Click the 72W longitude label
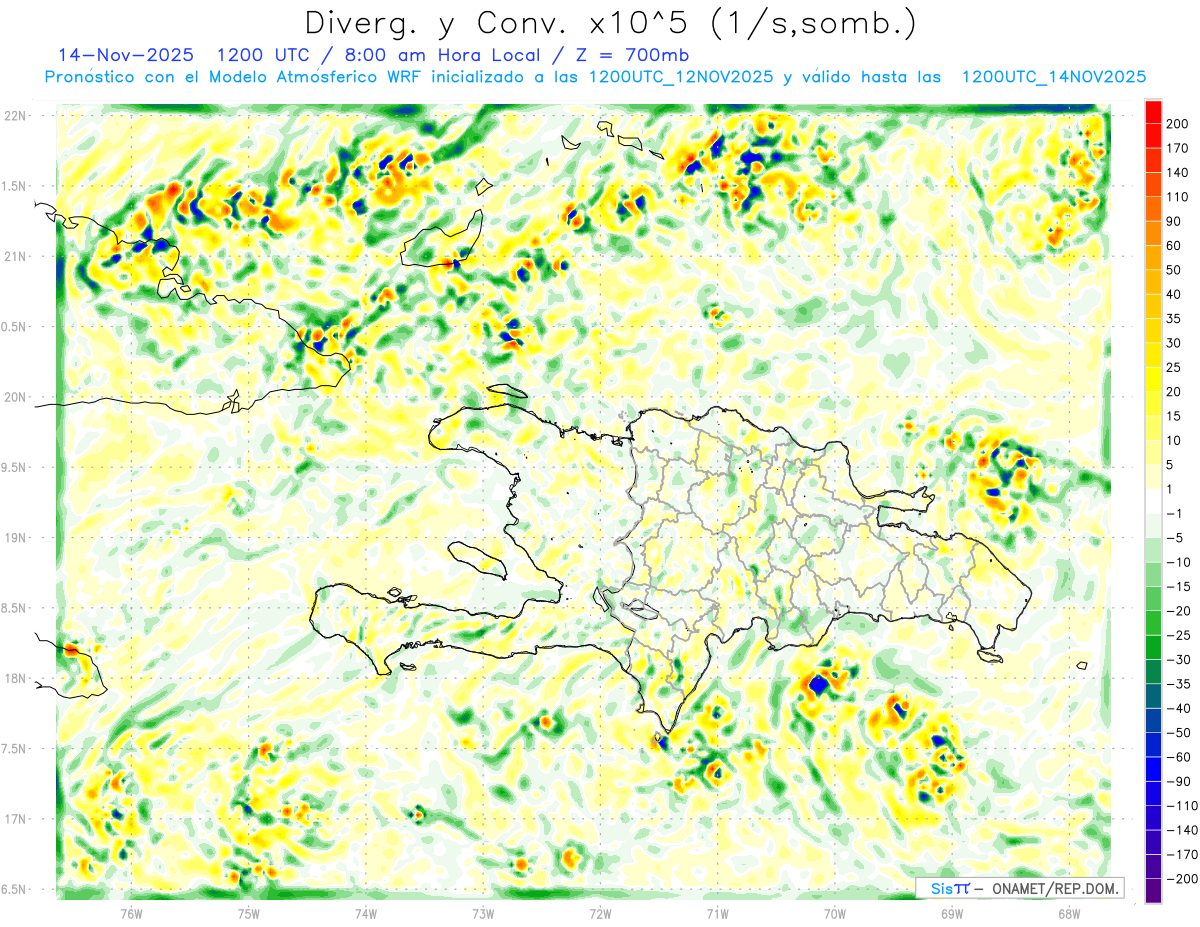The width and height of the screenshot is (1200, 927). [600, 913]
